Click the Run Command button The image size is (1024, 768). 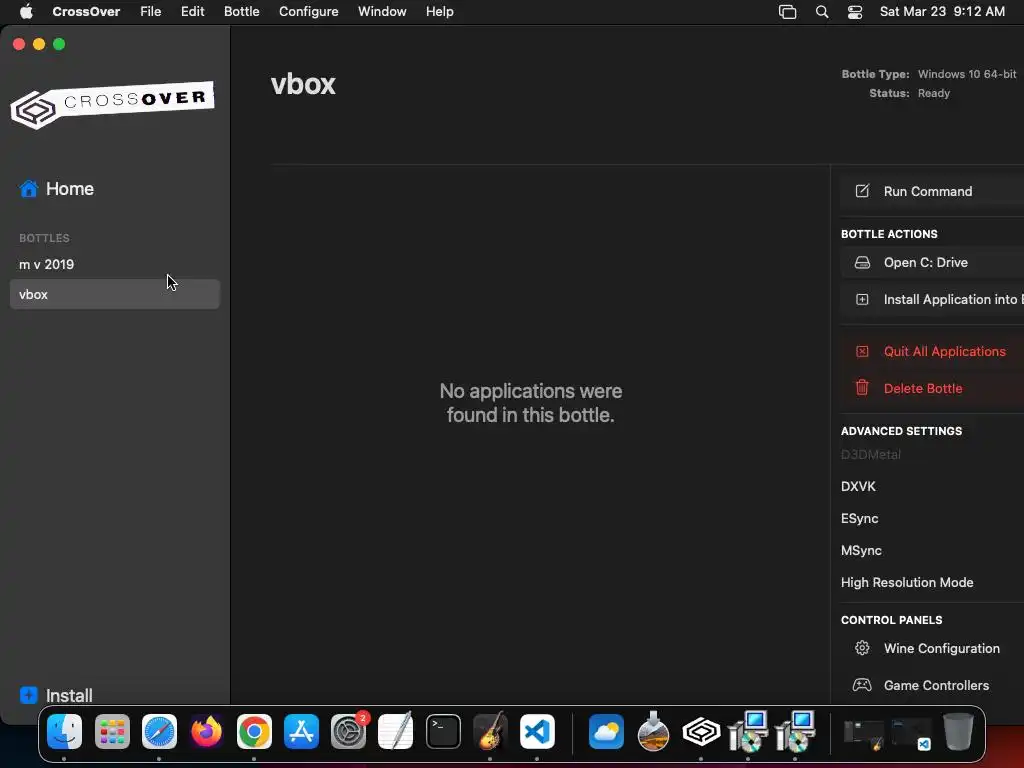(932, 191)
